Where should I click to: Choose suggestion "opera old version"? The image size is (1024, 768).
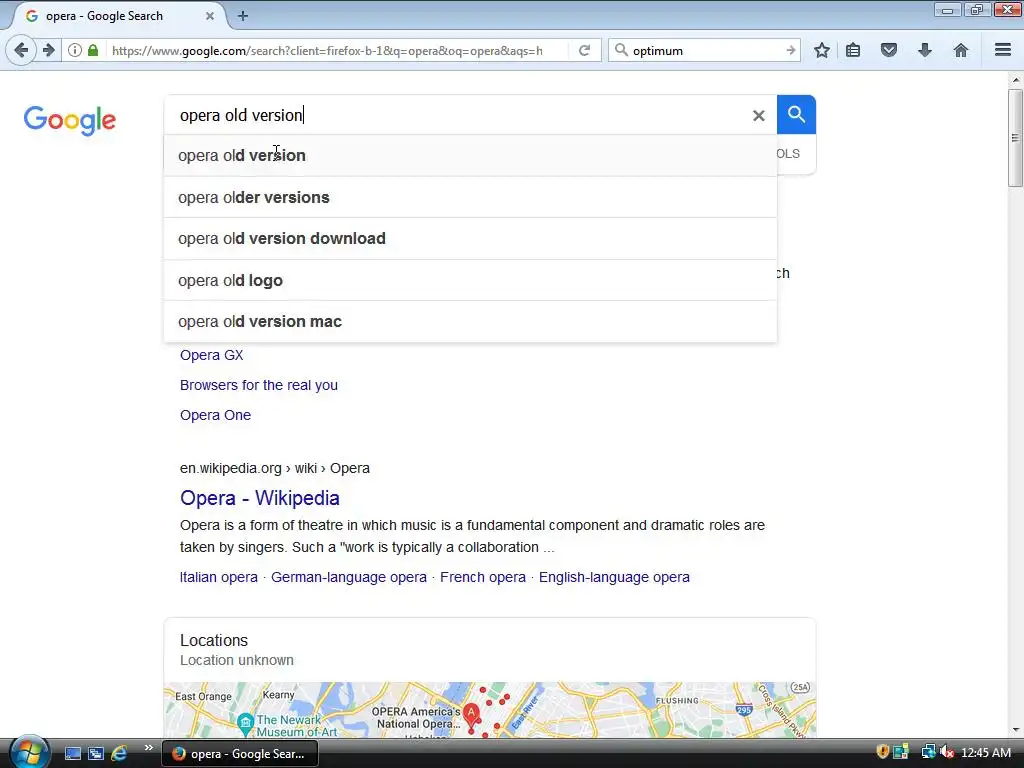click(x=470, y=155)
